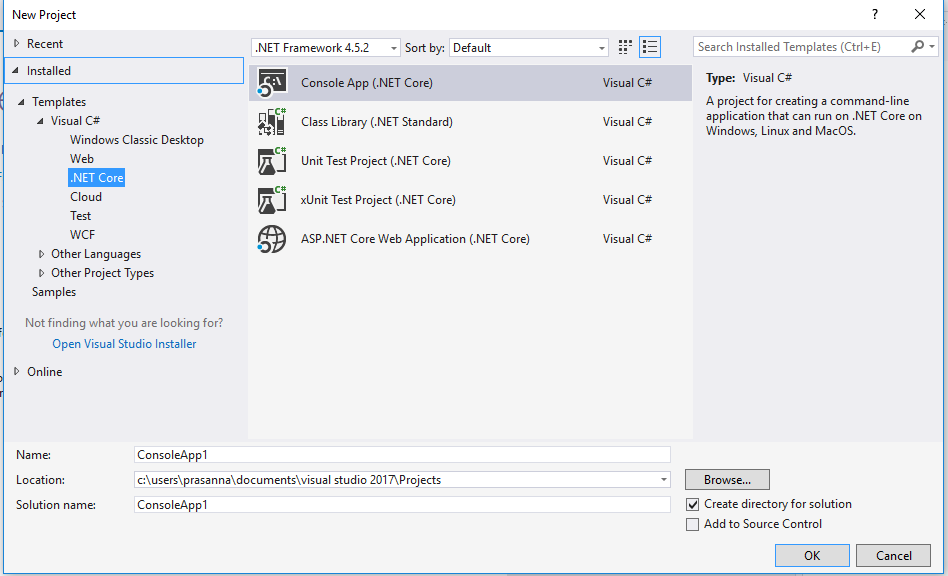This screenshot has width=948, height=576.
Task: Enable Add to Source Control checkbox
Action: point(693,524)
